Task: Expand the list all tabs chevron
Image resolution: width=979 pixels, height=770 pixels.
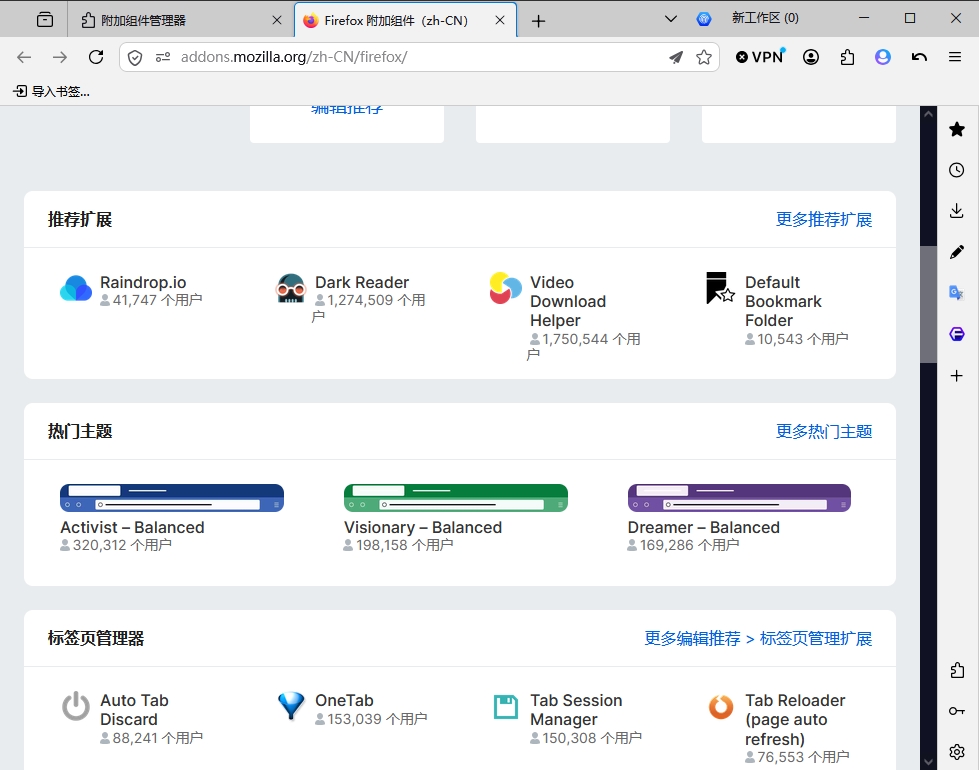Action: [x=671, y=19]
